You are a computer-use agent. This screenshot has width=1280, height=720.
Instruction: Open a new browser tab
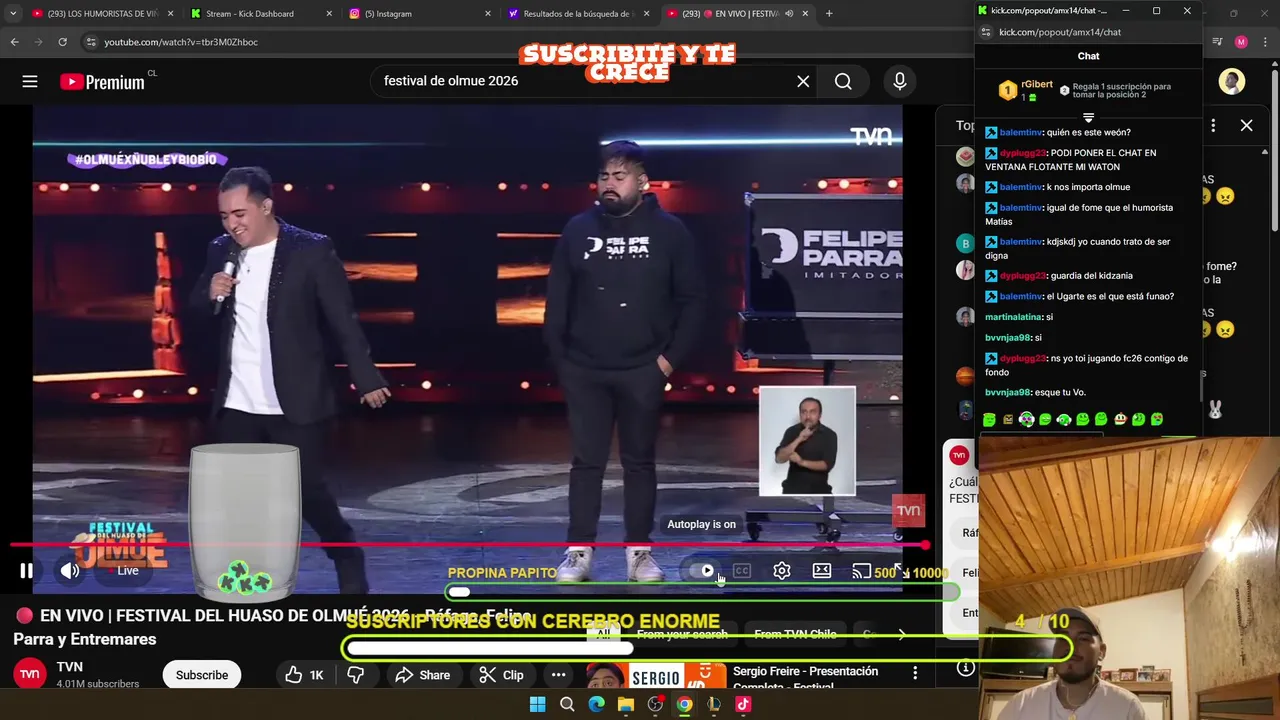tap(829, 14)
